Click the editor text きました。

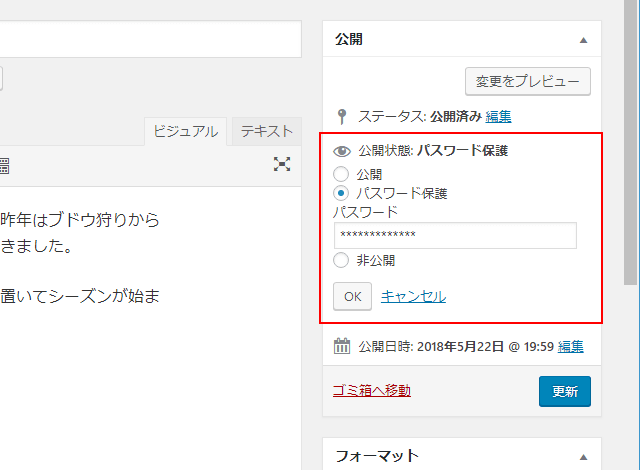(36, 246)
